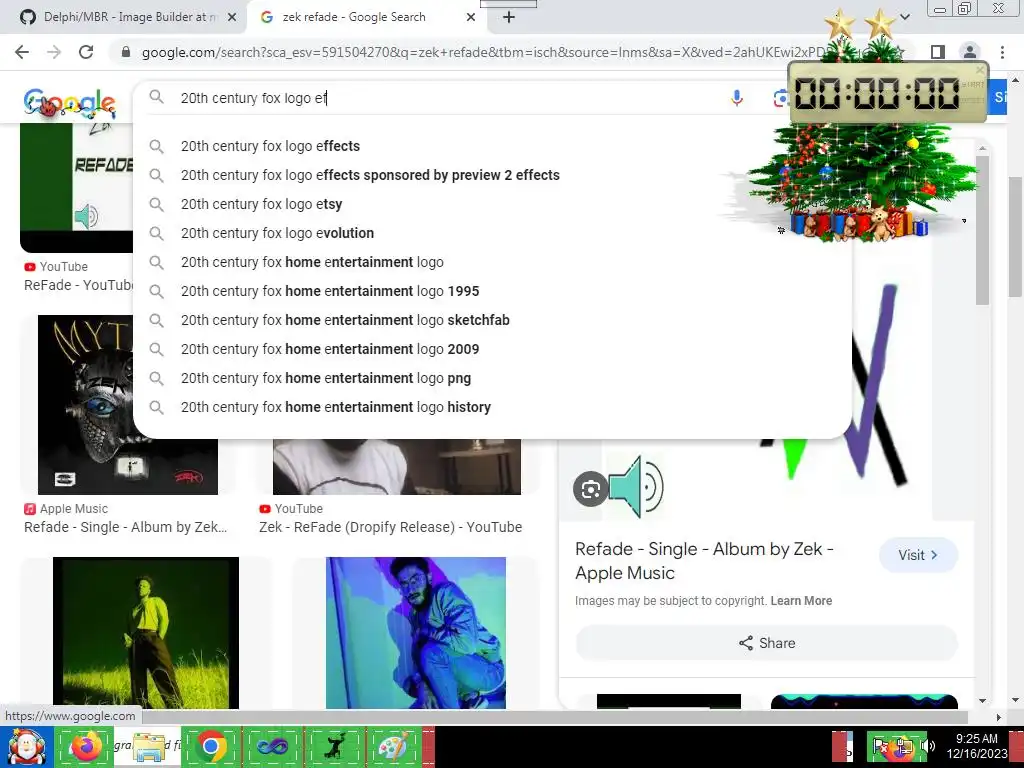
Task: Open the green-tinted man in field thumbnail
Action: [x=146, y=633]
